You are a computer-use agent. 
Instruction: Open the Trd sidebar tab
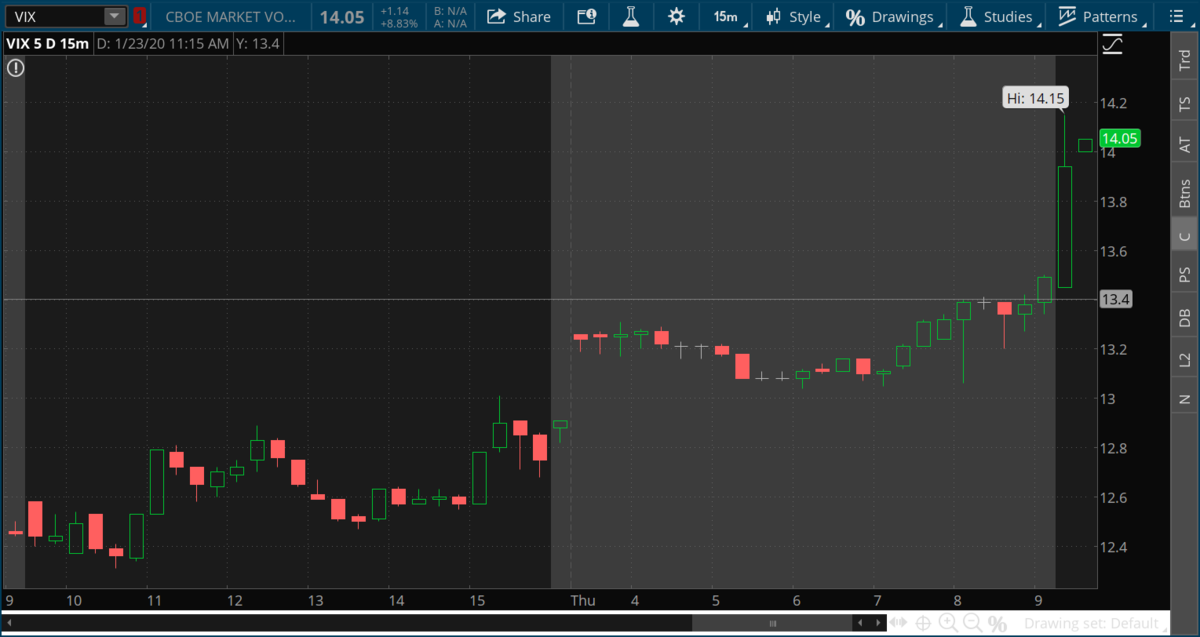pos(1185,58)
